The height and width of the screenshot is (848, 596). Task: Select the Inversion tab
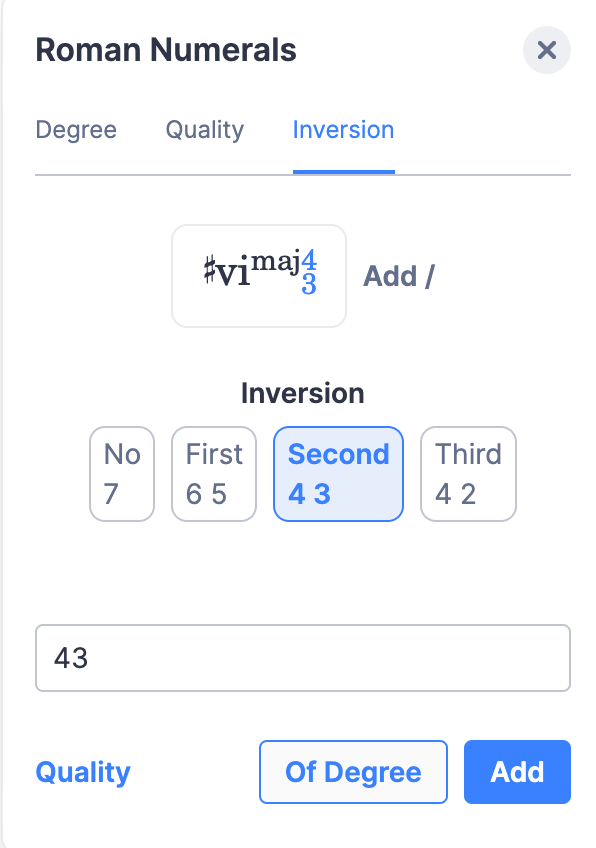pyautogui.click(x=343, y=130)
